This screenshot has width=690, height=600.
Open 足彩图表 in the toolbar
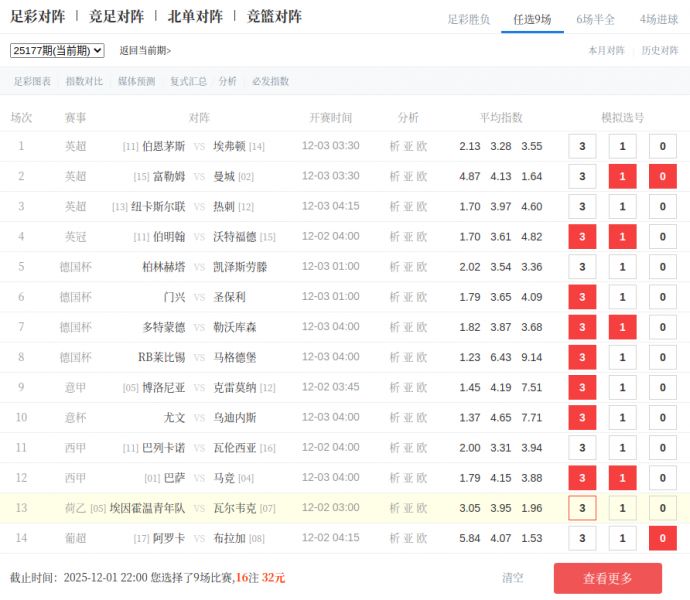pos(32,81)
